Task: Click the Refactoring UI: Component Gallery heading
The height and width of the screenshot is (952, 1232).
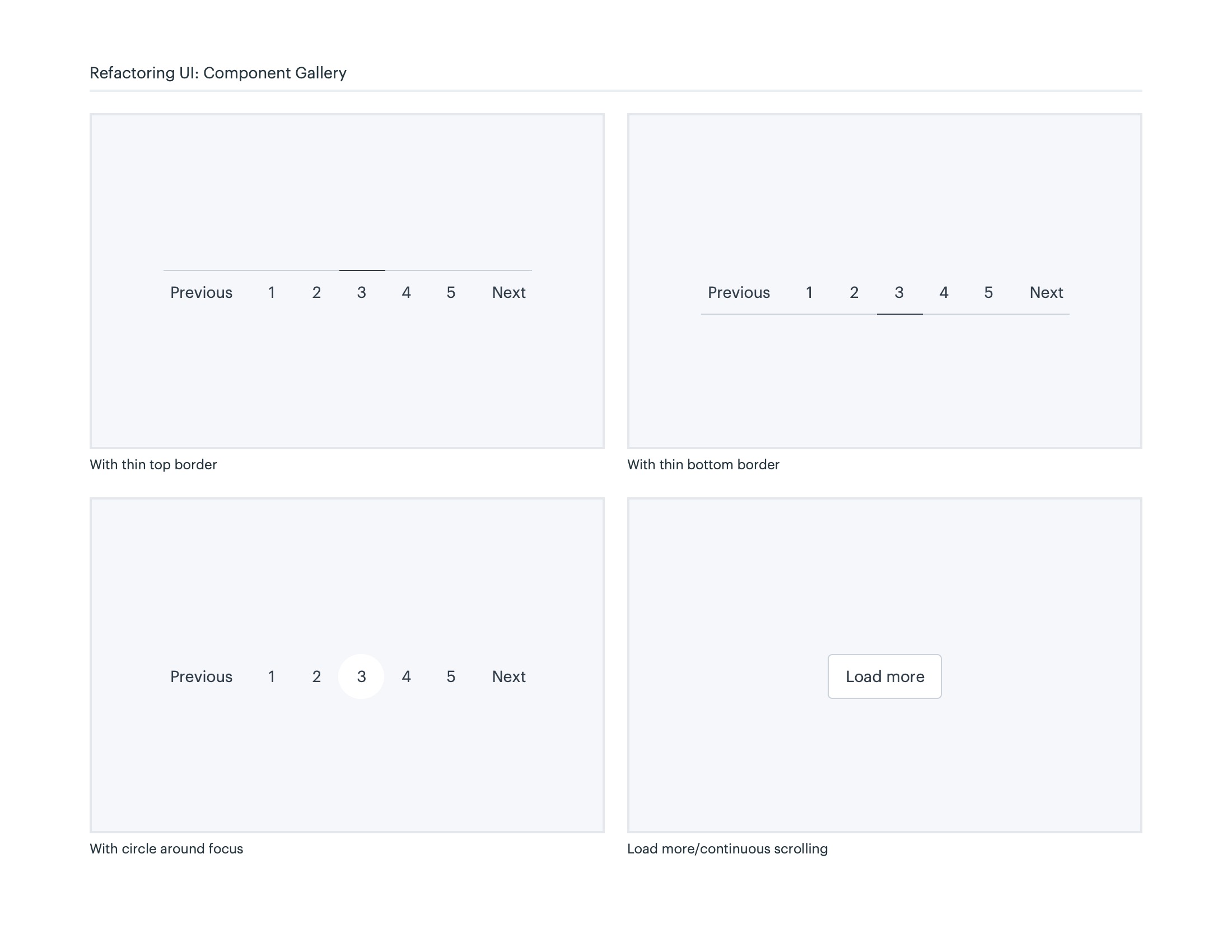Action: pyautogui.click(x=218, y=73)
